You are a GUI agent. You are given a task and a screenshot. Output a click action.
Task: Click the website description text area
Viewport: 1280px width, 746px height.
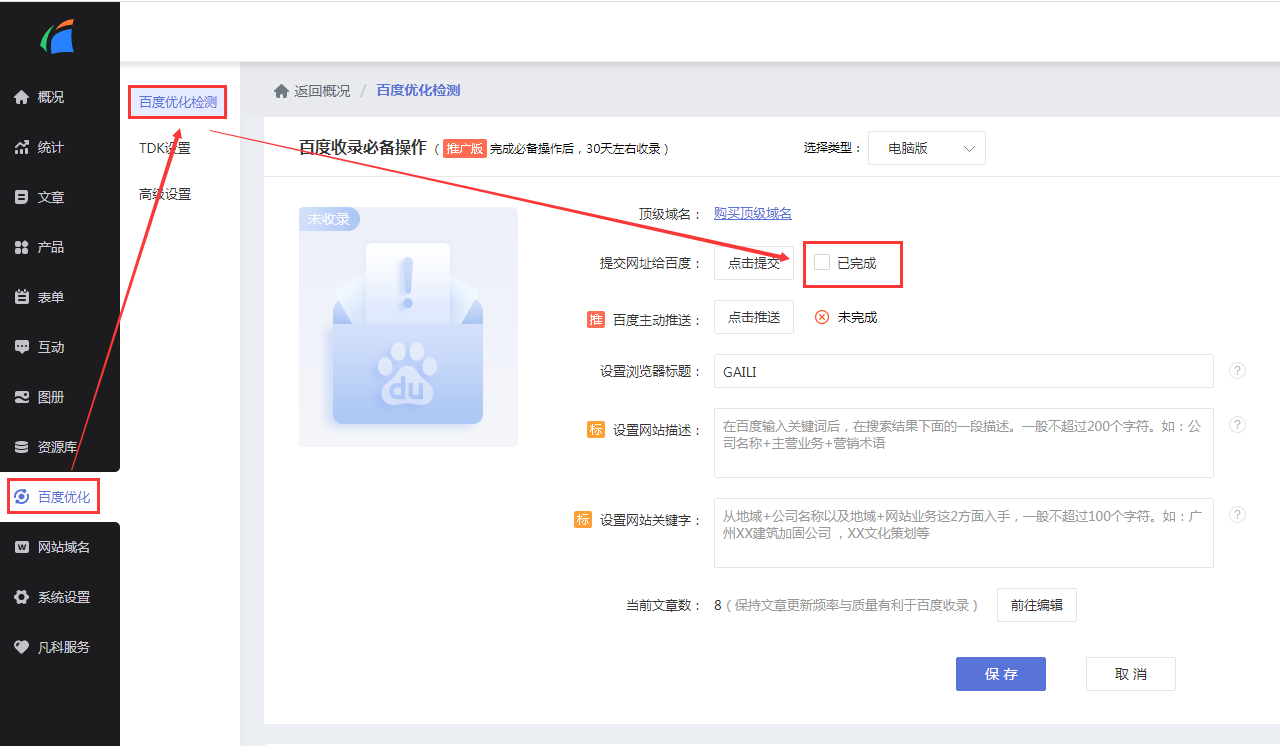pos(964,443)
